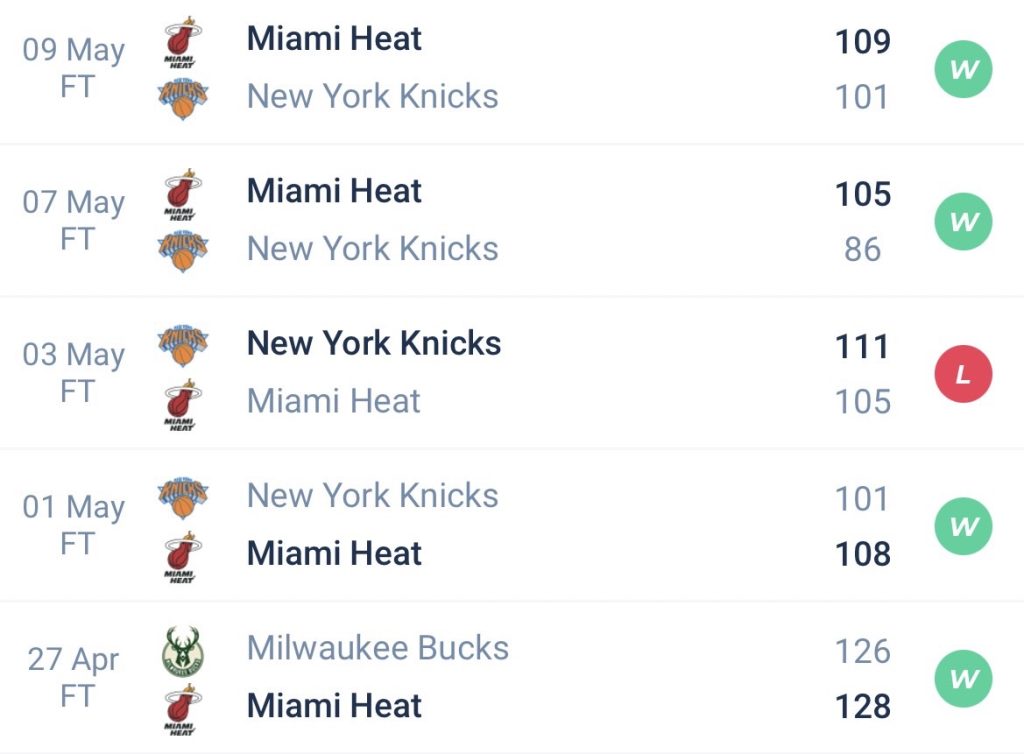Tap the 128 score of Miami Heat
Image resolution: width=1024 pixels, height=754 pixels.
point(862,706)
